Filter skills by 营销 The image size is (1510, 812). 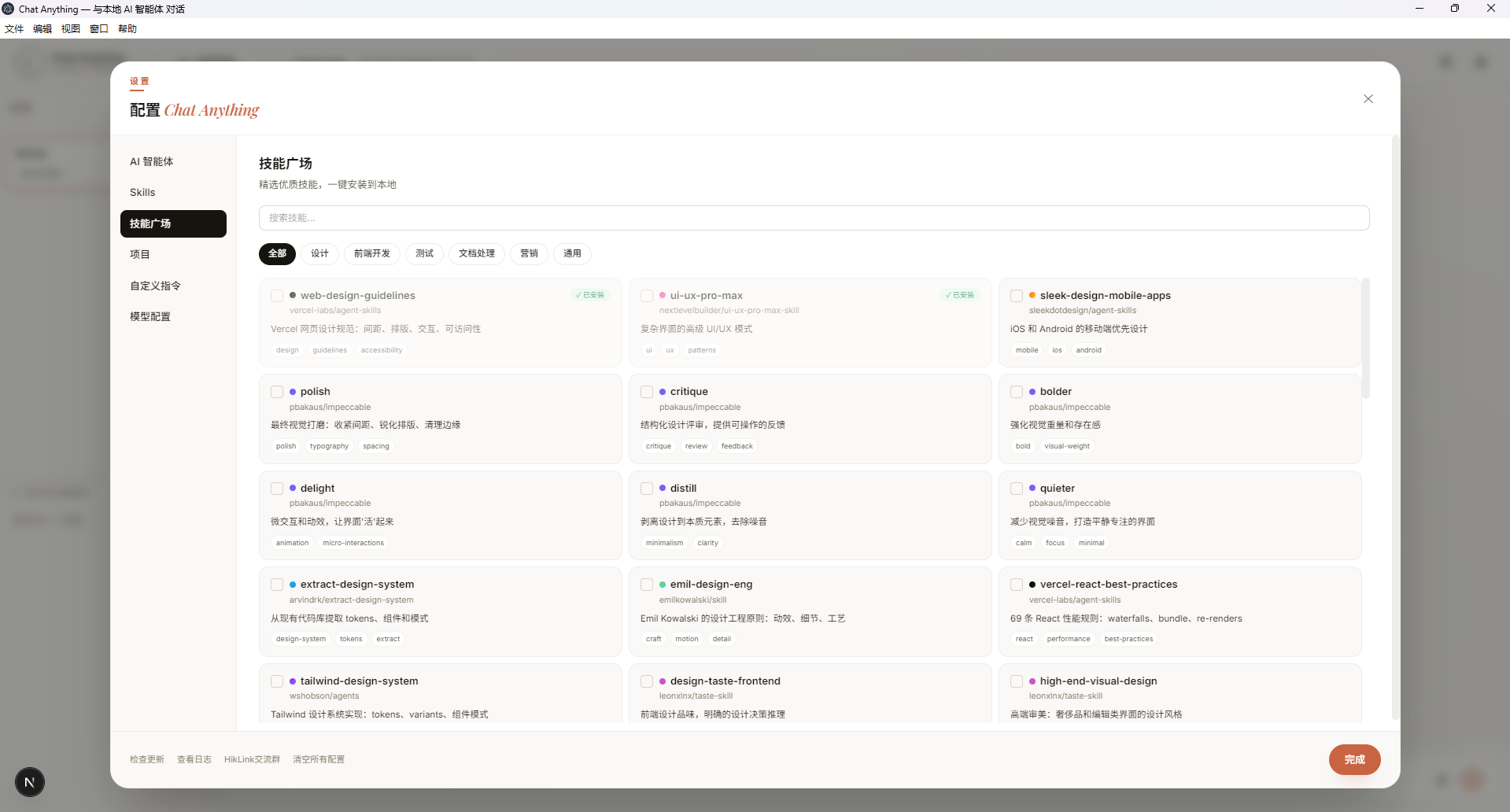click(529, 253)
